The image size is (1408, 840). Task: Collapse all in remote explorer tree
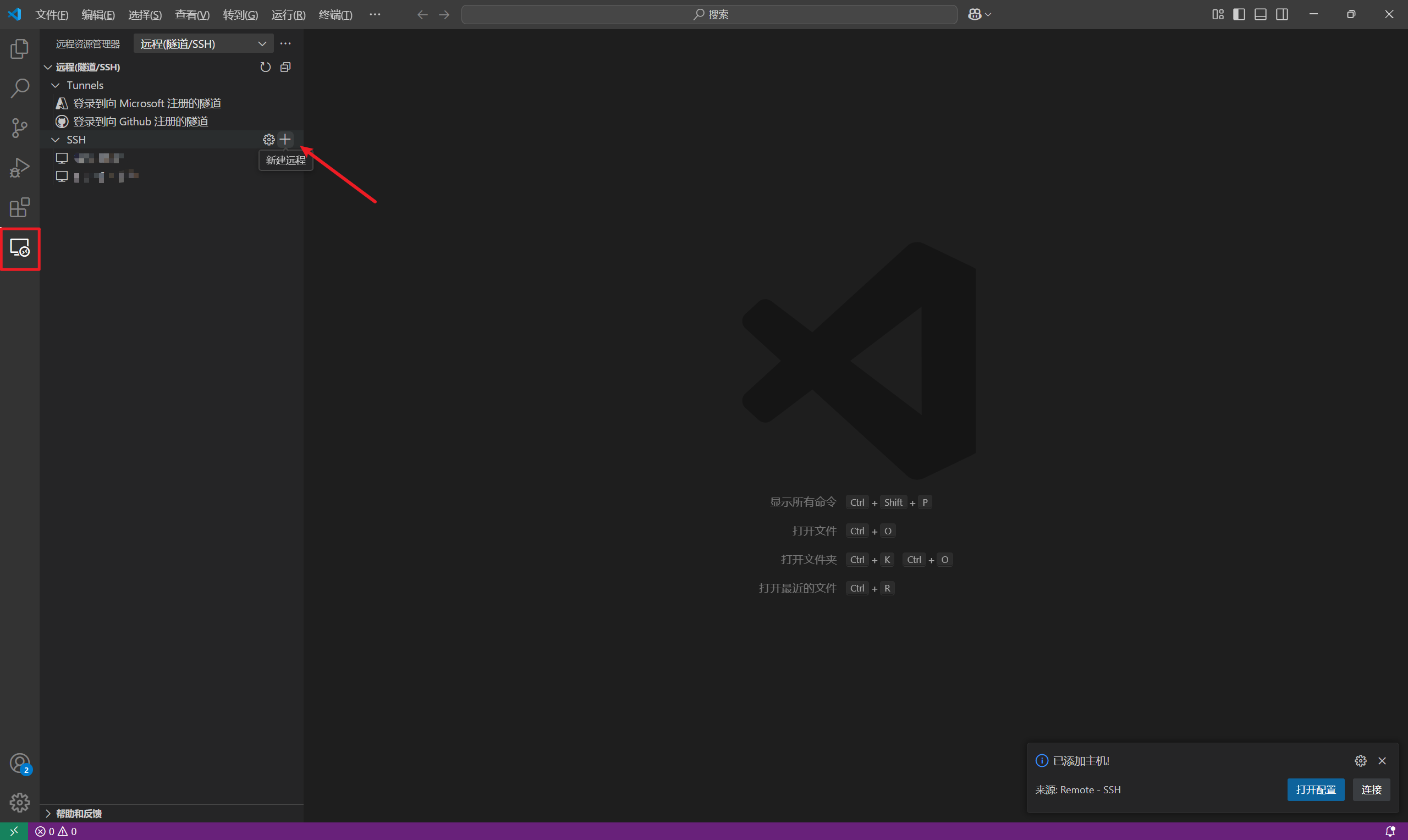pos(285,68)
